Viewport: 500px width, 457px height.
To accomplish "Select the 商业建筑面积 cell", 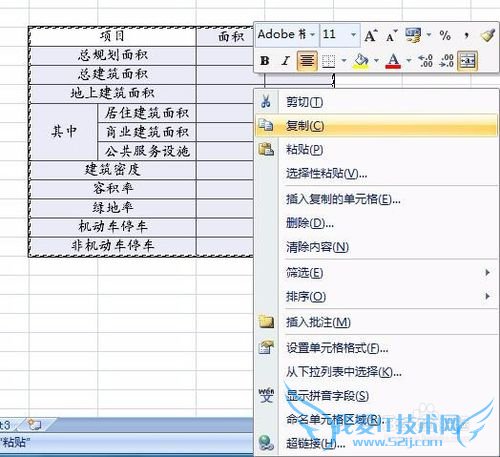I will click(x=147, y=132).
